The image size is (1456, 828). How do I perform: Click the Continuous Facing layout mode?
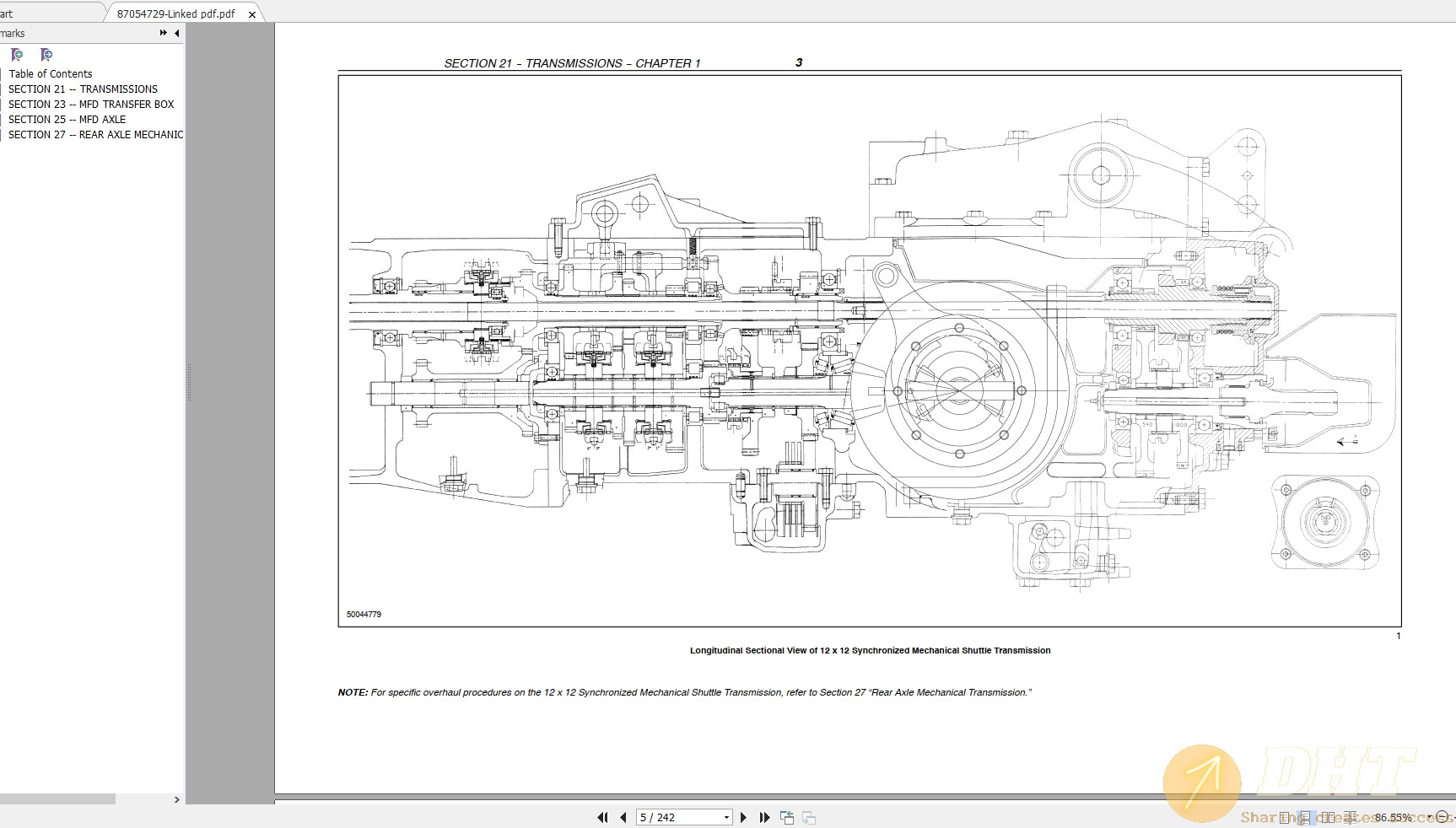[1351, 817]
